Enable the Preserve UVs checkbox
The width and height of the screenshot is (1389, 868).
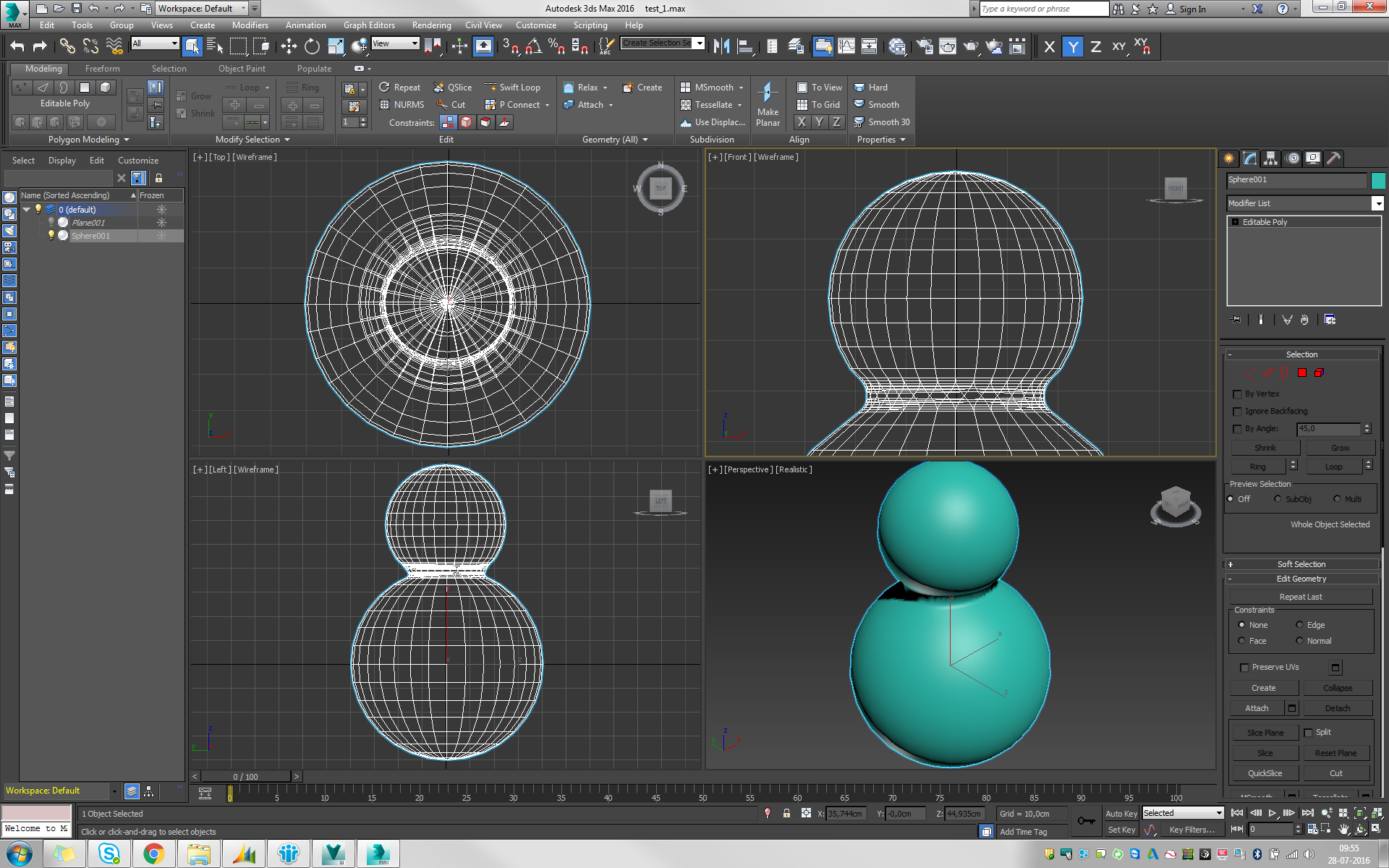point(1244,668)
